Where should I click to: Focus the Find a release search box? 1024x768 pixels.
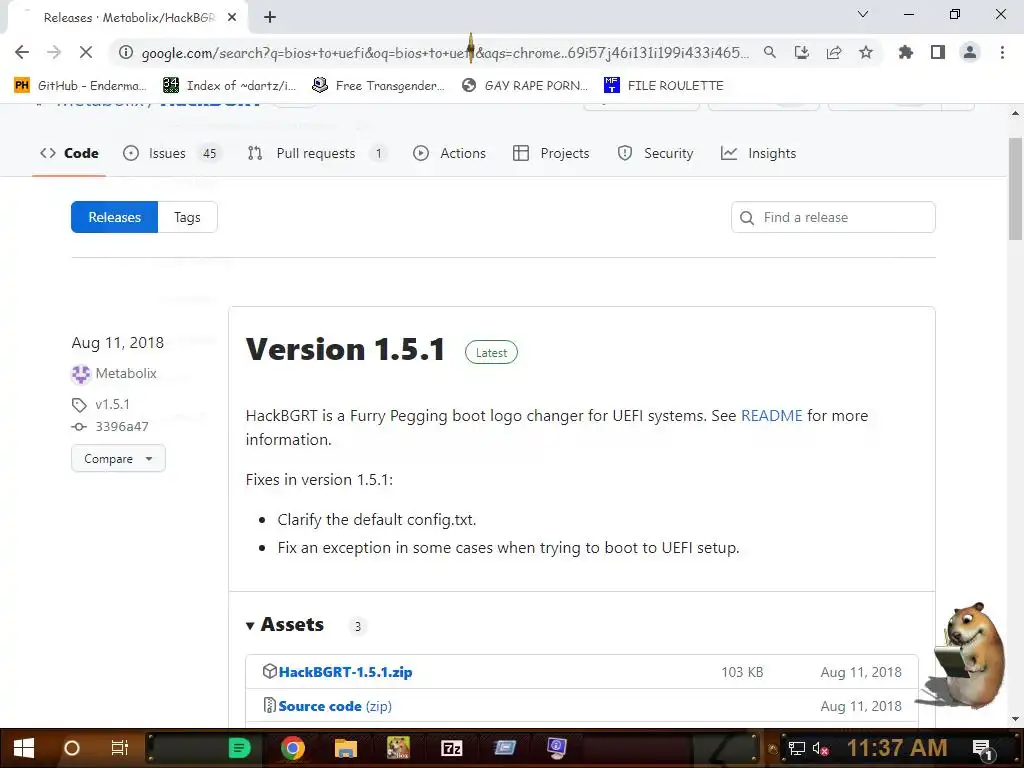(x=833, y=217)
